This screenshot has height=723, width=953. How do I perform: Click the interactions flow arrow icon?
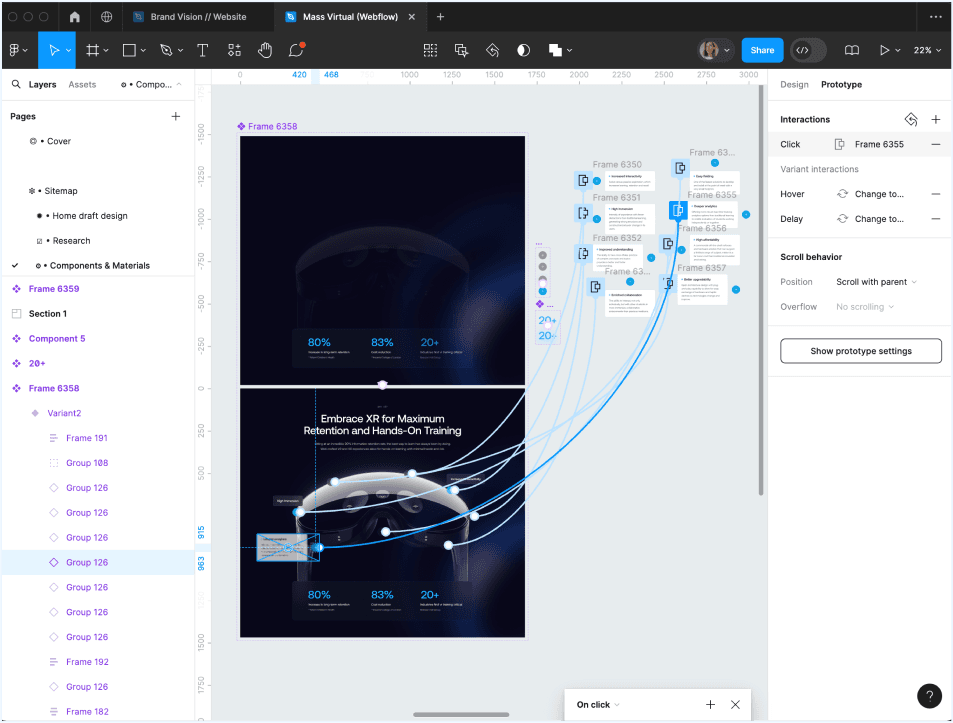[x=910, y=119]
